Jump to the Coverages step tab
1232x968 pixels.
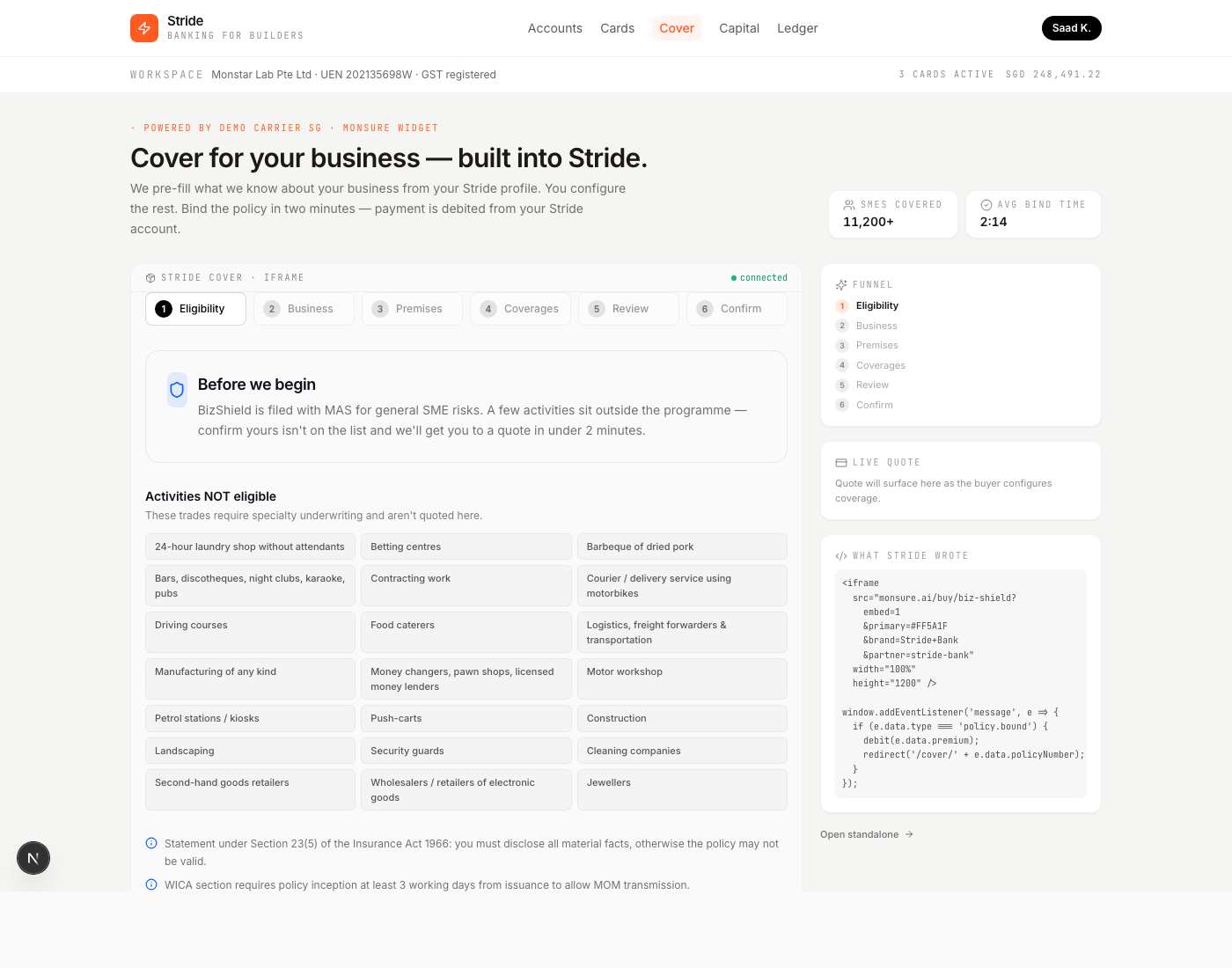tap(520, 309)
